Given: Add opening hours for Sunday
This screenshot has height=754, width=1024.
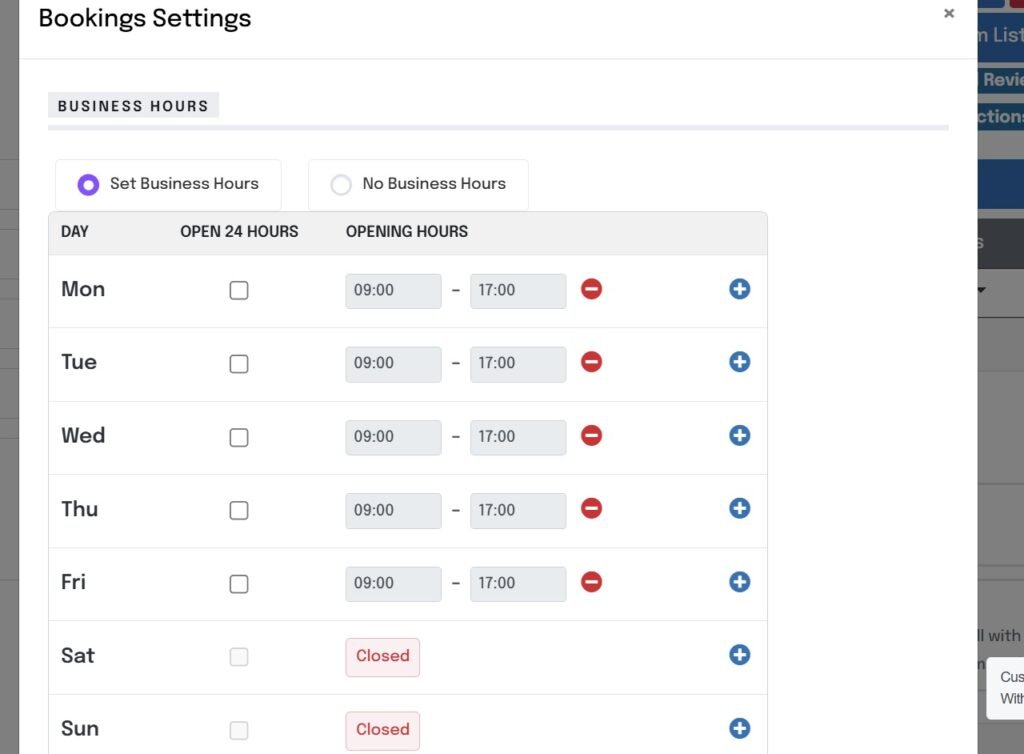Looking at the screenshot, I should click(739, 728).
